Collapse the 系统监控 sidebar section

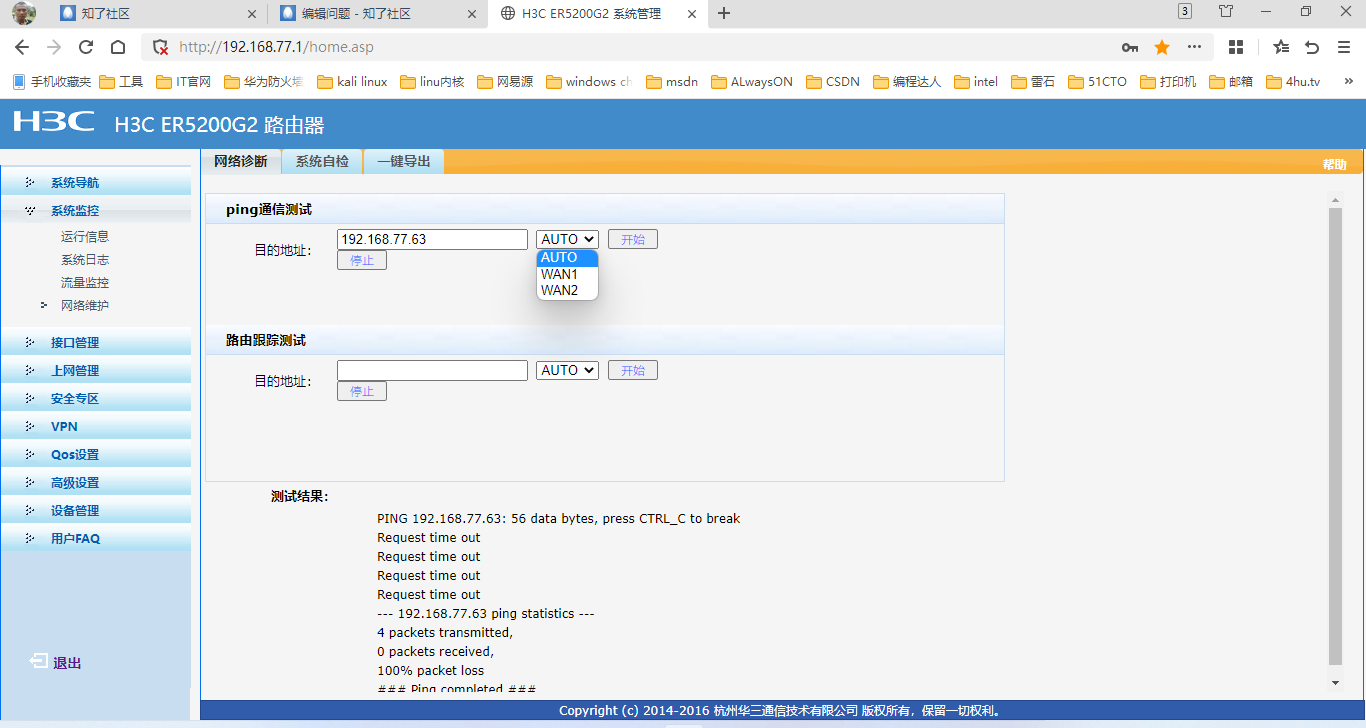96,211
